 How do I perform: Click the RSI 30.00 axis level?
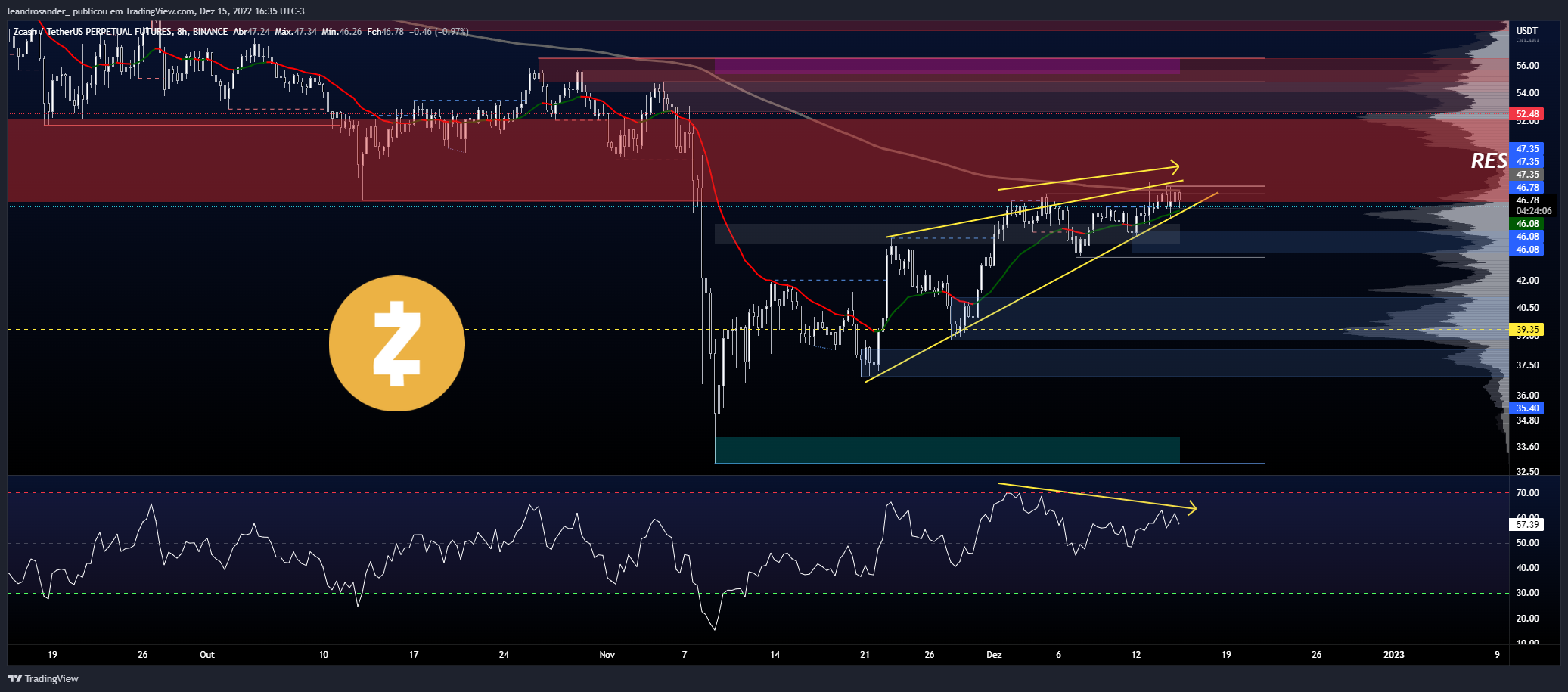1527,593
